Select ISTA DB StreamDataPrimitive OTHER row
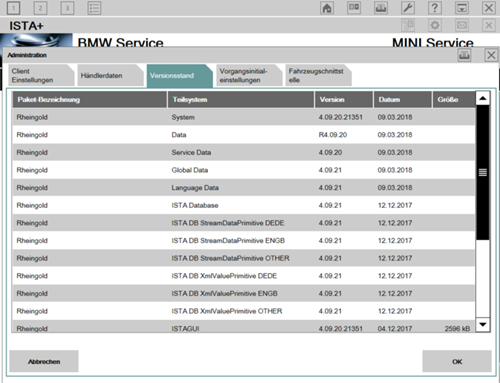The width and height of the screenshot is (500, 383). point(244,258)
